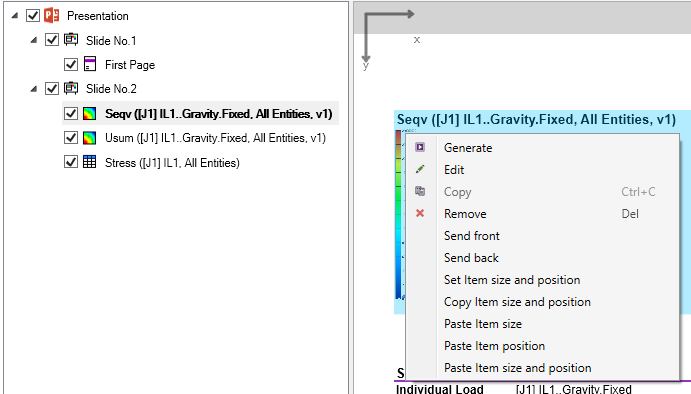Choose Edit from the context menu

pyautogui.click(x=542, y=170)
